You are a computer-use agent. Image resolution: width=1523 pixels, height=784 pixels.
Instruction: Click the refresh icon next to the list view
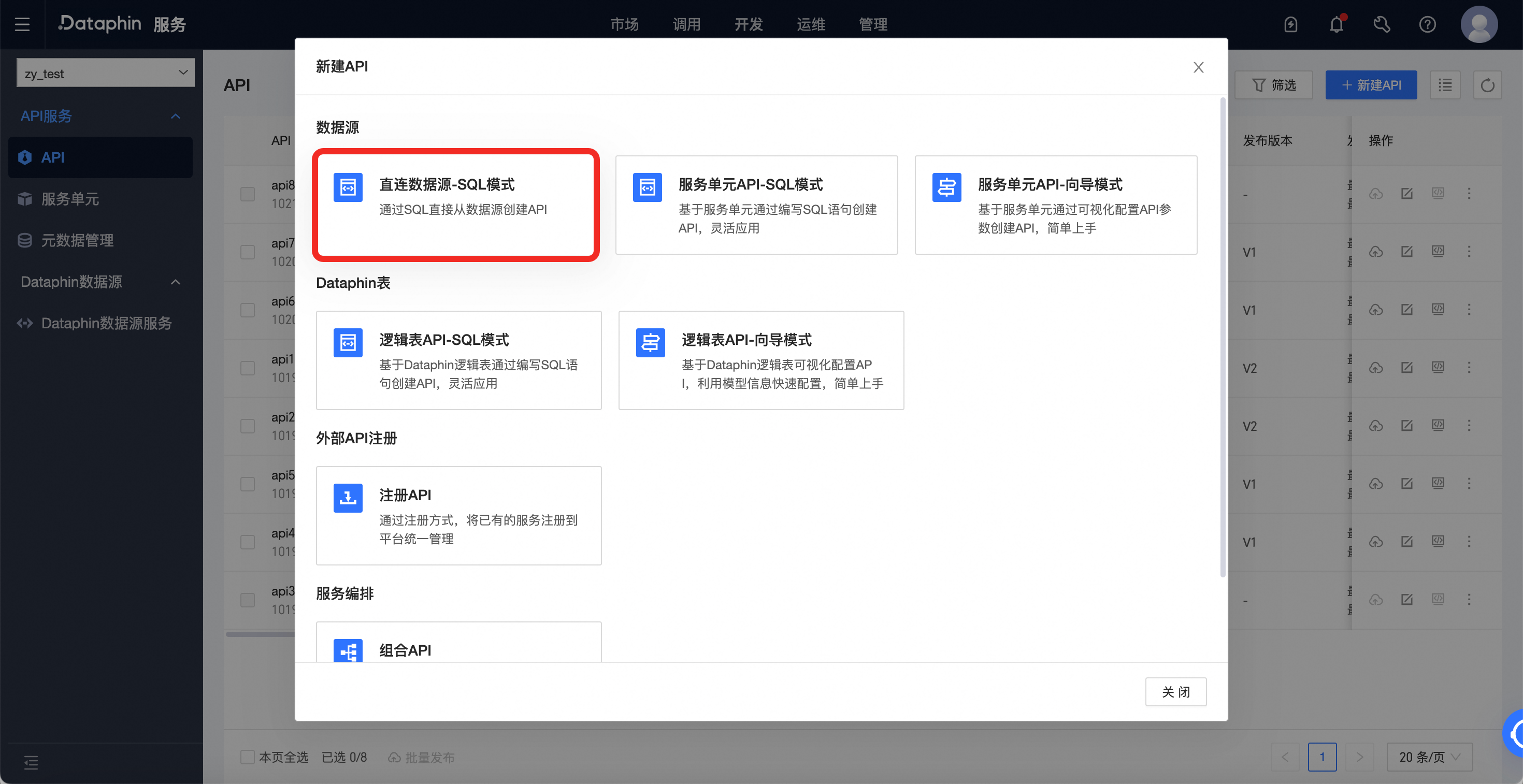(1488, 85)
